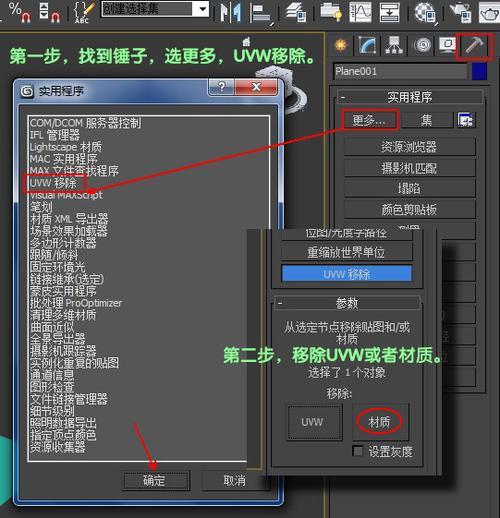Image resolution: width=500 pixels, height=518 pixels.
Task: Select 跟随/倾斜 in list
Action: pos(54,255)
